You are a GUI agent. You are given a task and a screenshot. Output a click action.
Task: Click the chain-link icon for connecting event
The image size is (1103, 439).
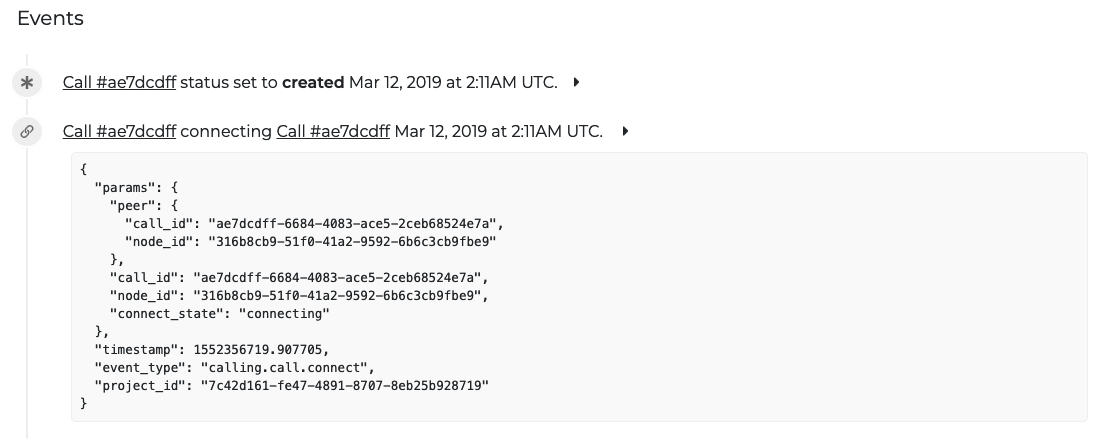(x=27, y=132)
